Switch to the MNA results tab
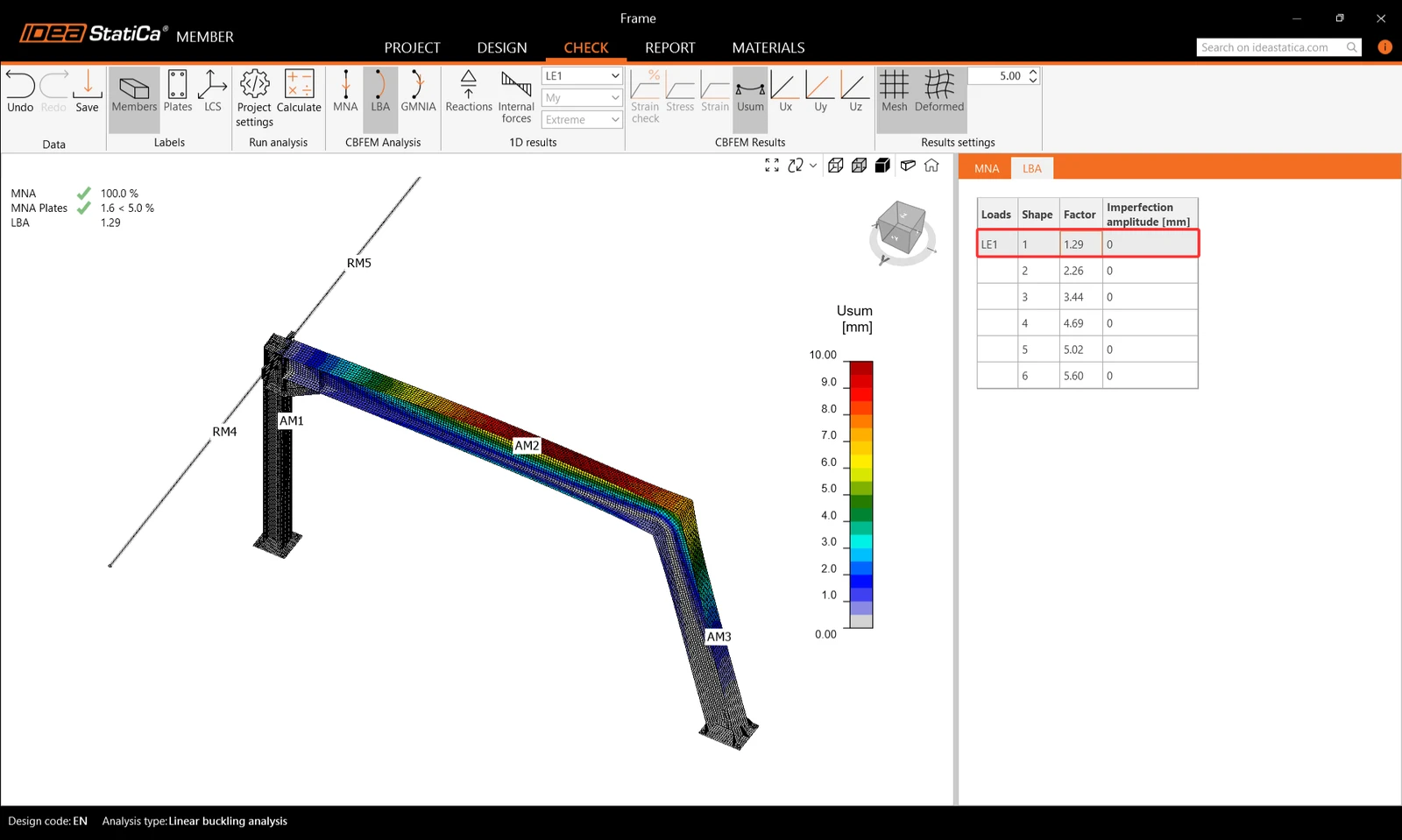This screenshot has height=840, width=1402. 987,168
